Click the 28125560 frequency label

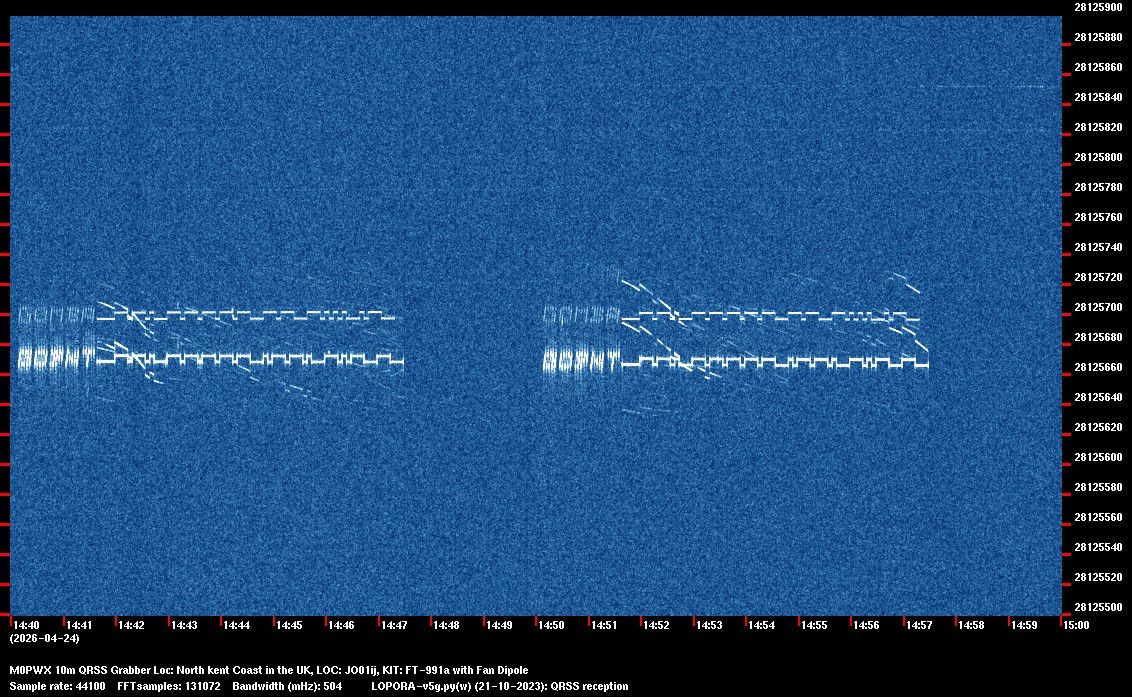pos(1099,516)
